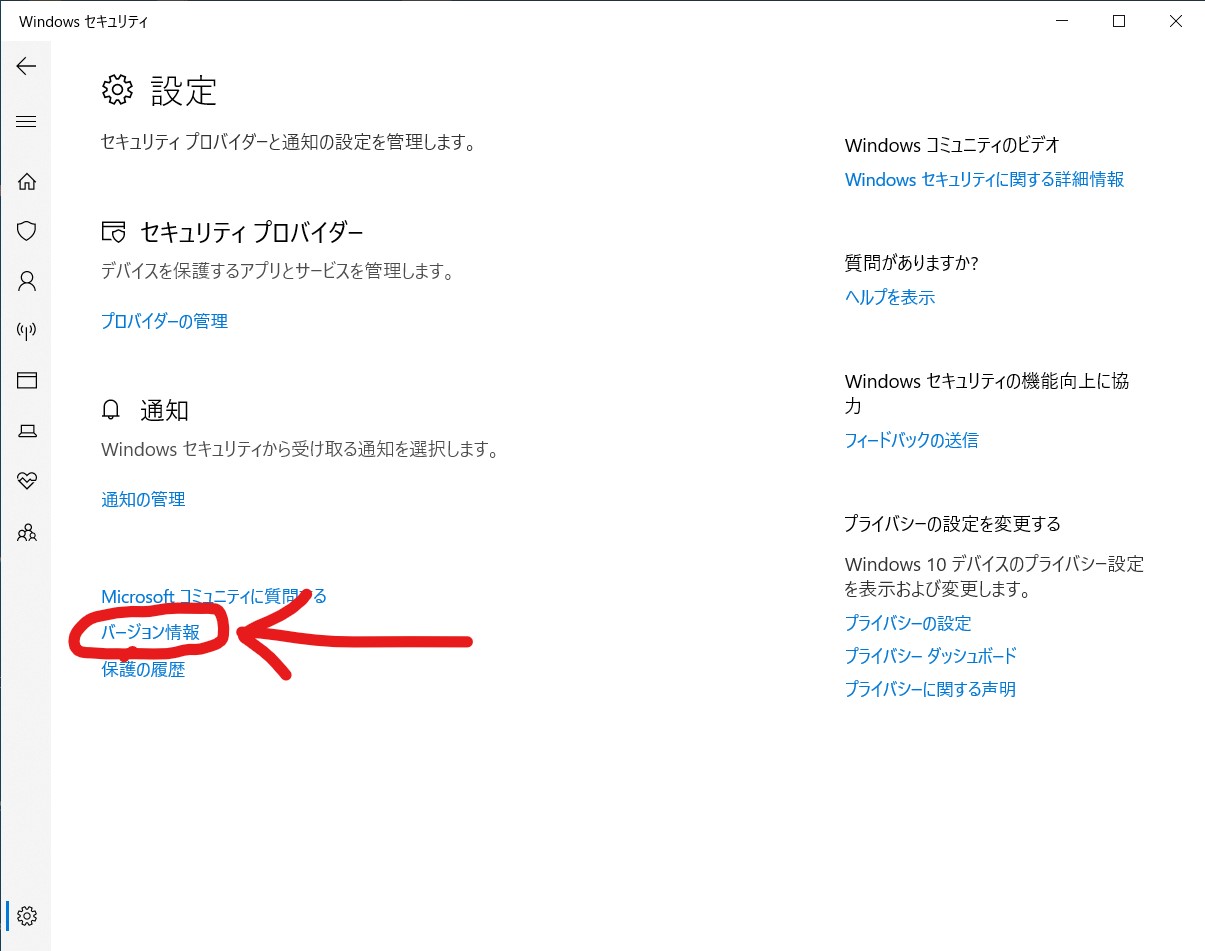This screenshot has height=951, width=1205.
Task: Open 通知の管理 link
Action: 143,499
